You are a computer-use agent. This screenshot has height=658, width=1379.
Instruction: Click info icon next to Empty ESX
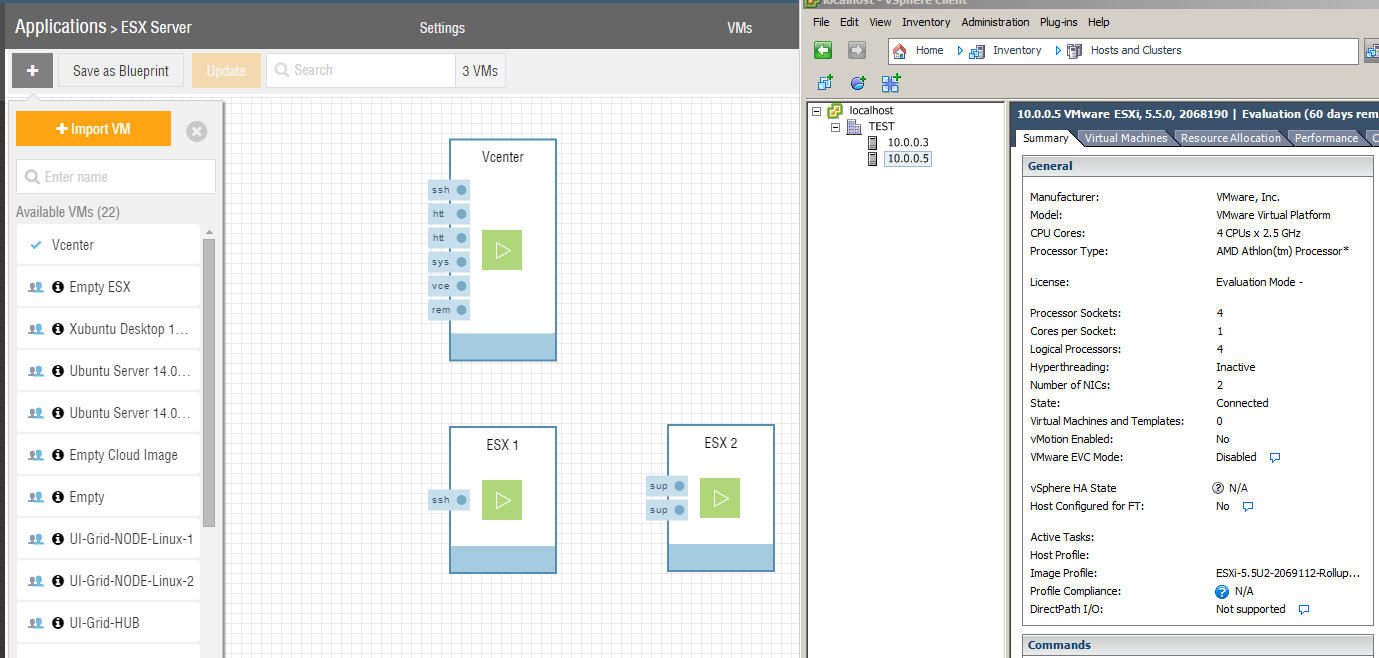coord(58,287)
